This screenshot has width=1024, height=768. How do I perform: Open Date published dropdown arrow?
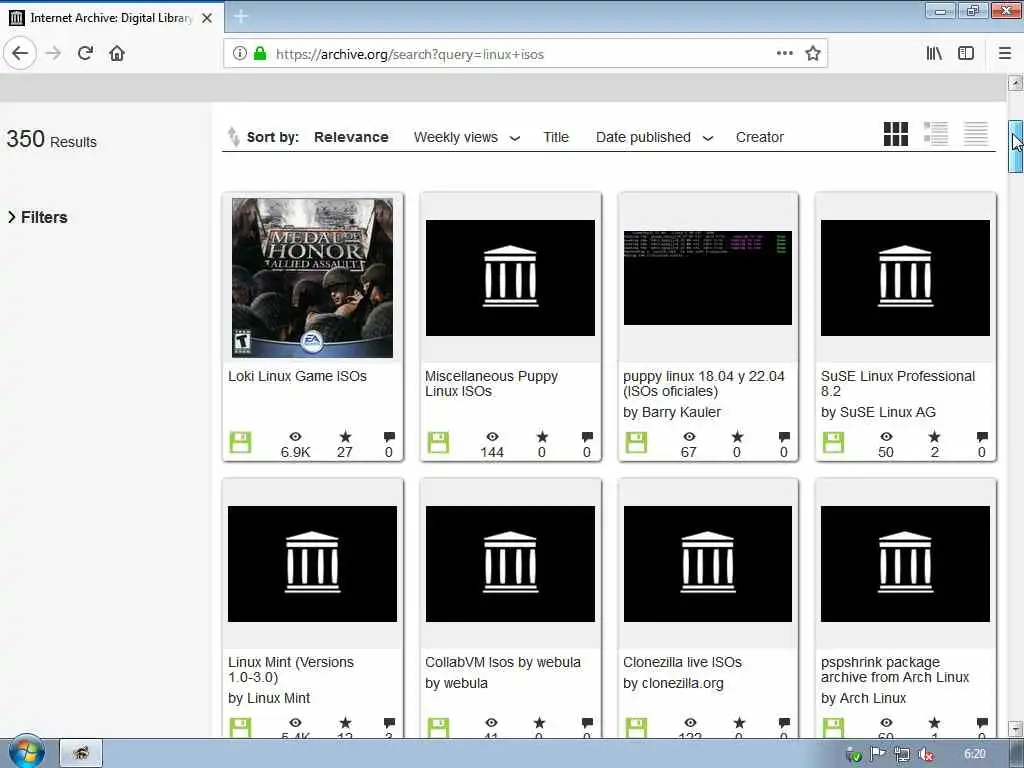(708, 138)
